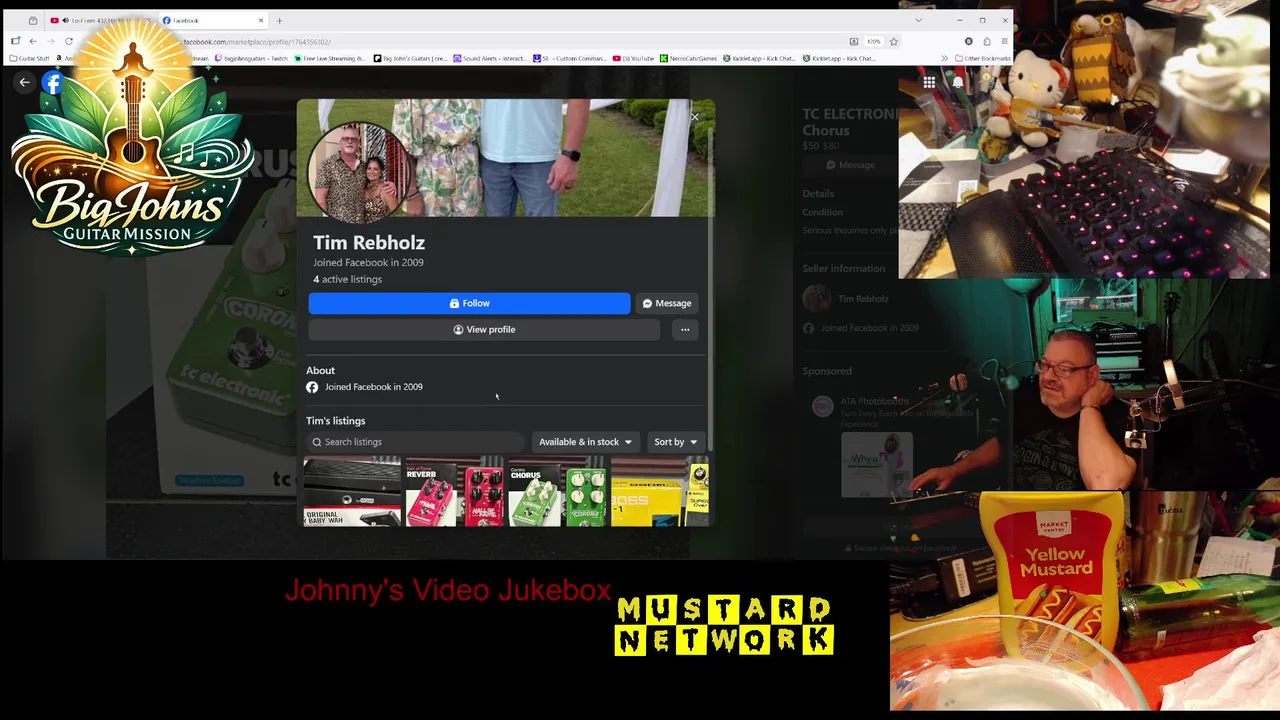Reload the page with refresh icon

[69, 41]
